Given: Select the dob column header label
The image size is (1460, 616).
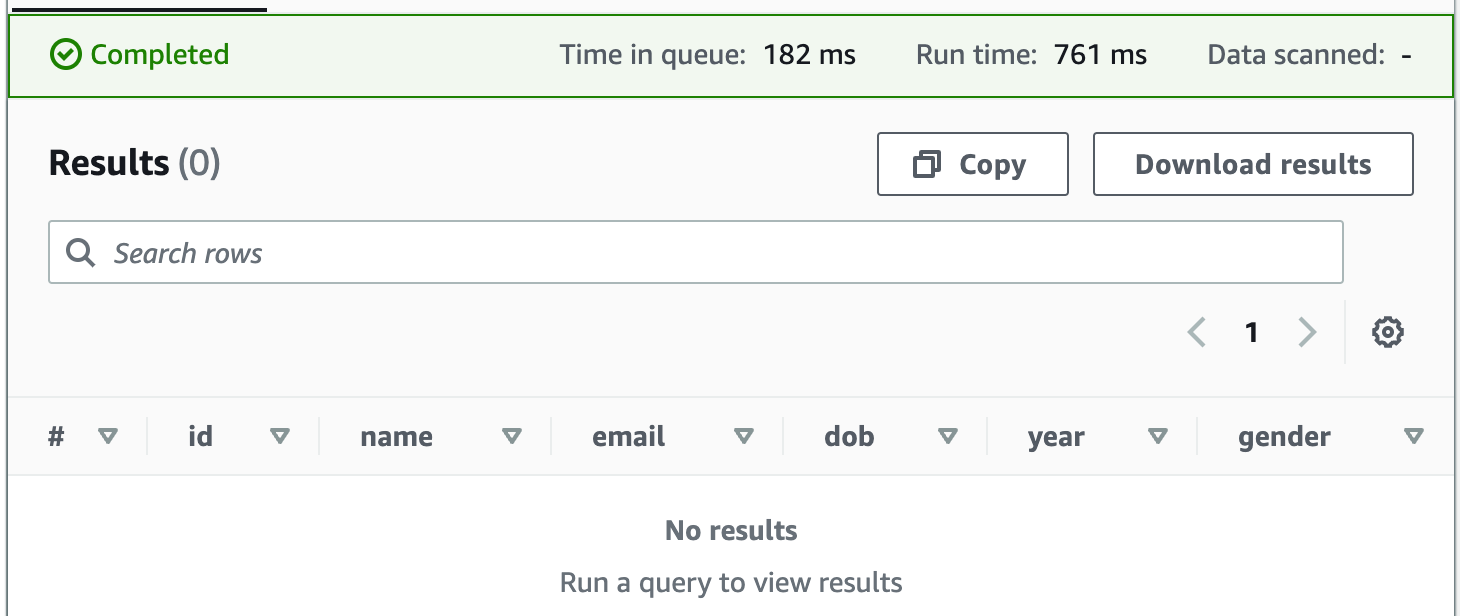Looking at the screenshot, I should (x=849, y=437).
